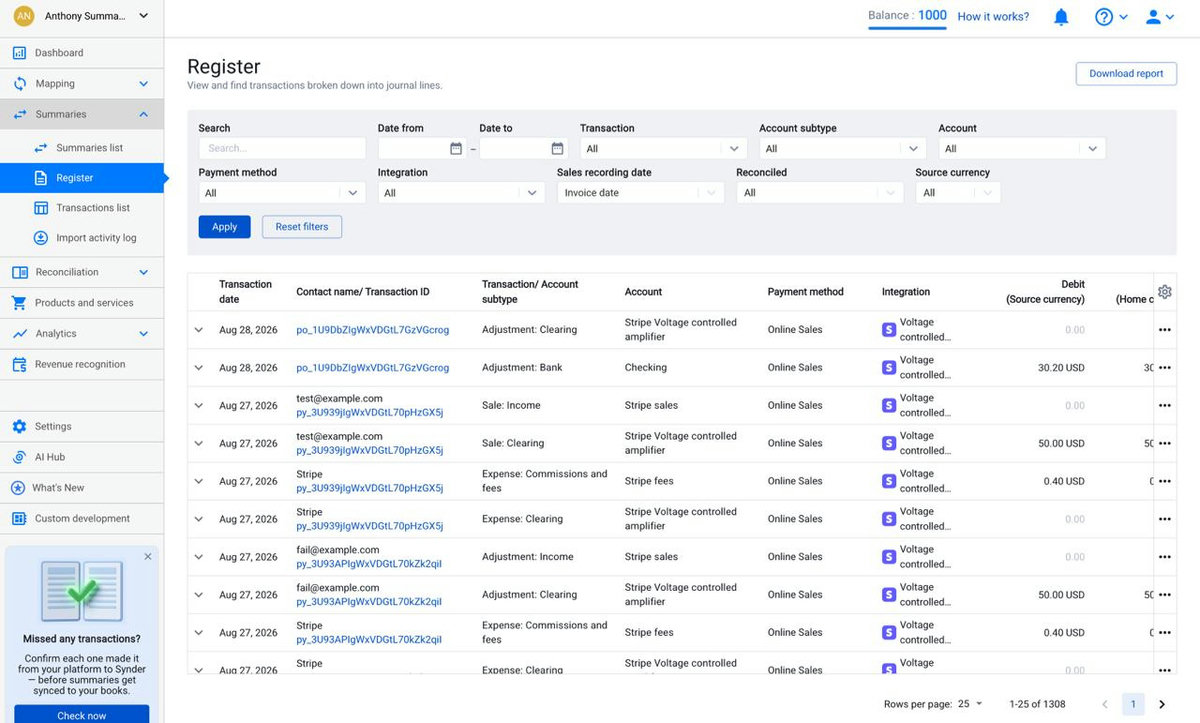Screen dimensions: 1200x723
Task: Open the Account filter dropdown
Action: click(x=1022, y=149)
